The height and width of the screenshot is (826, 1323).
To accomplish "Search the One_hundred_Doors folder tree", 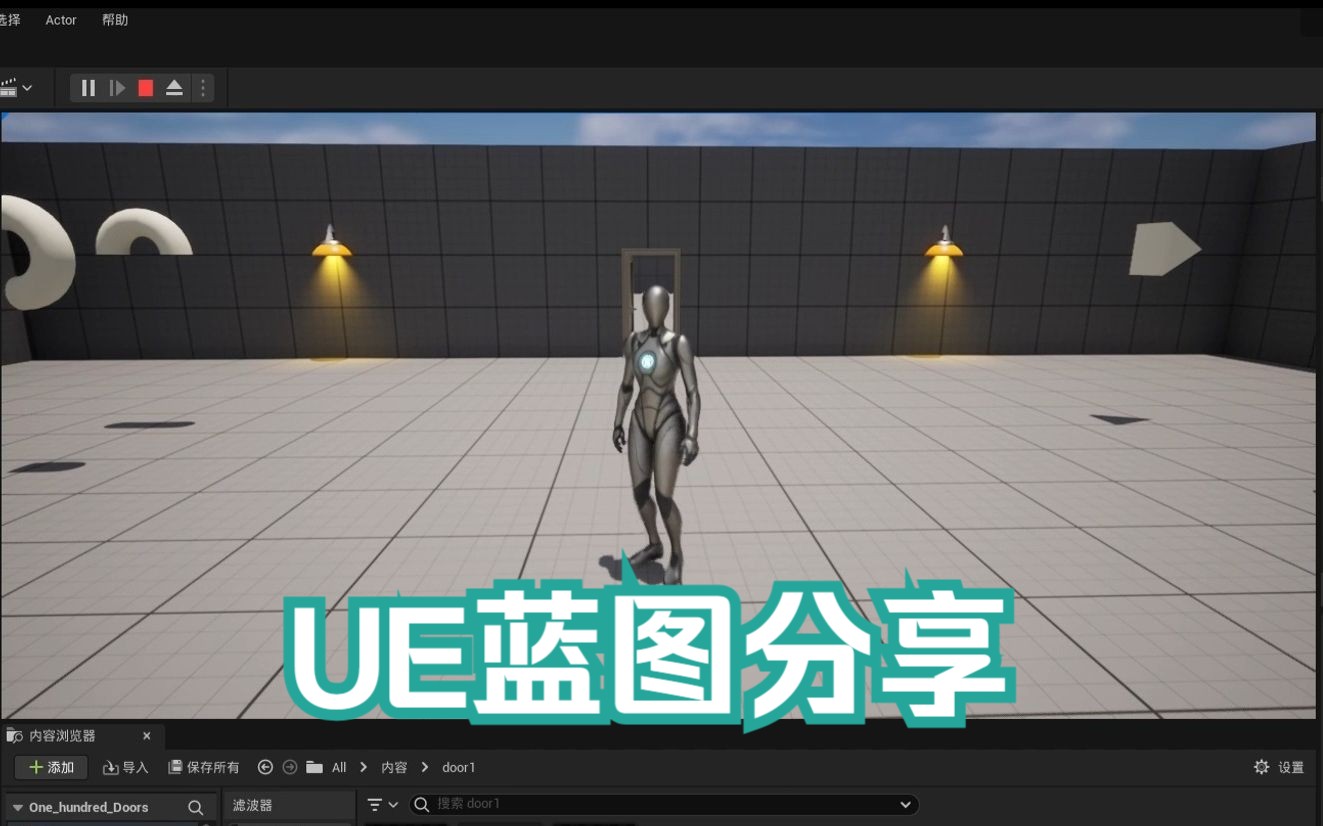I will tap(195, 808).
